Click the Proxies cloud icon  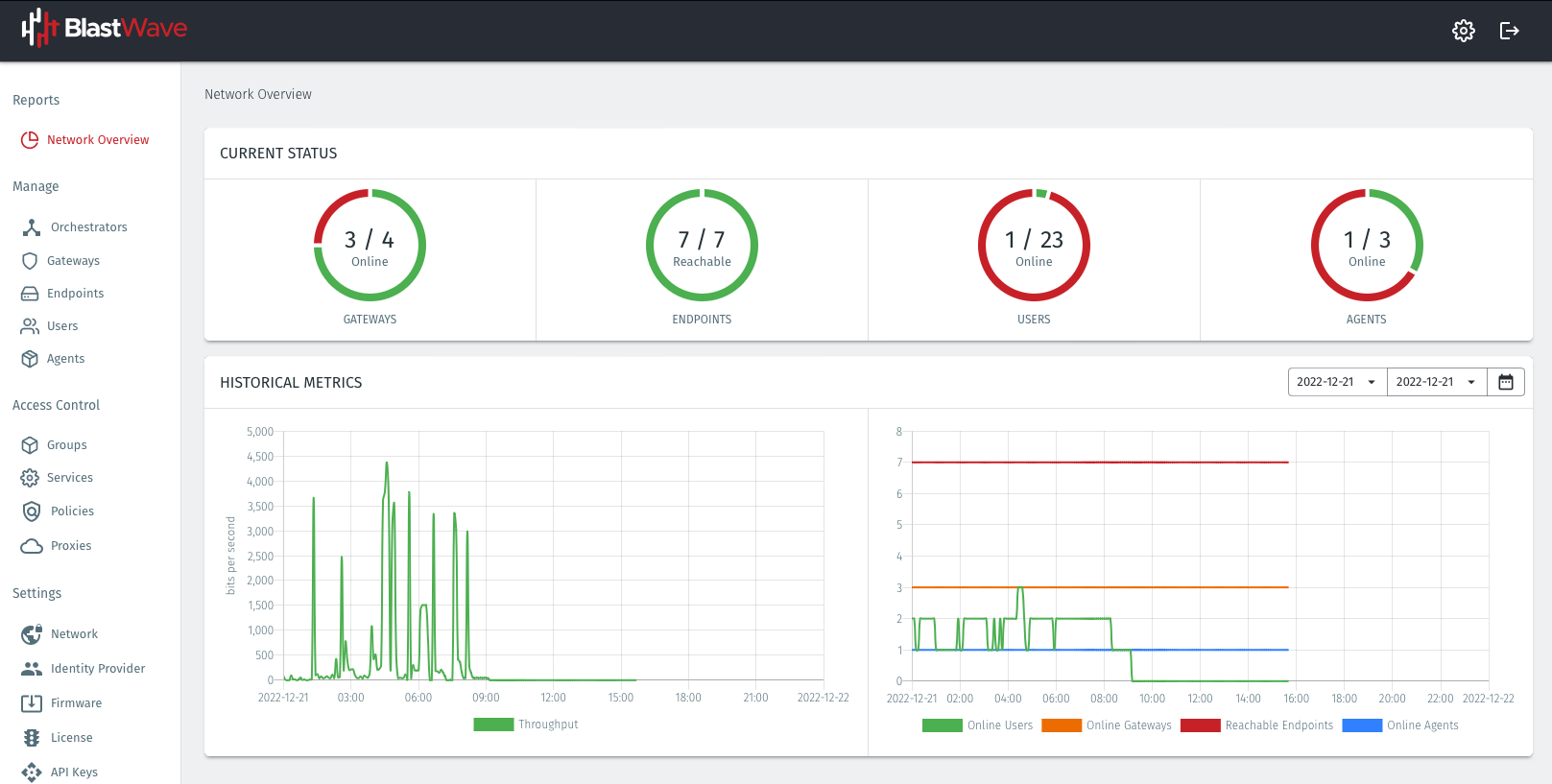[32, 546]
